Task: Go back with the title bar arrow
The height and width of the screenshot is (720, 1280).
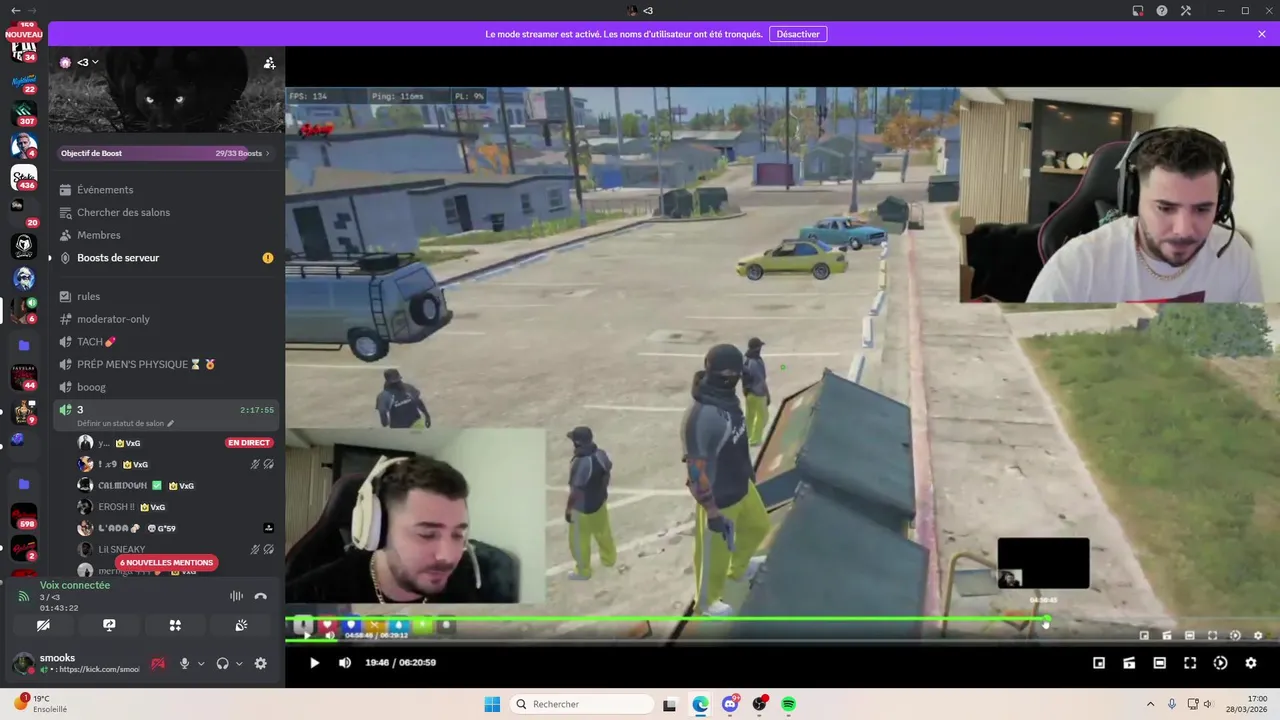Action: 14,10
